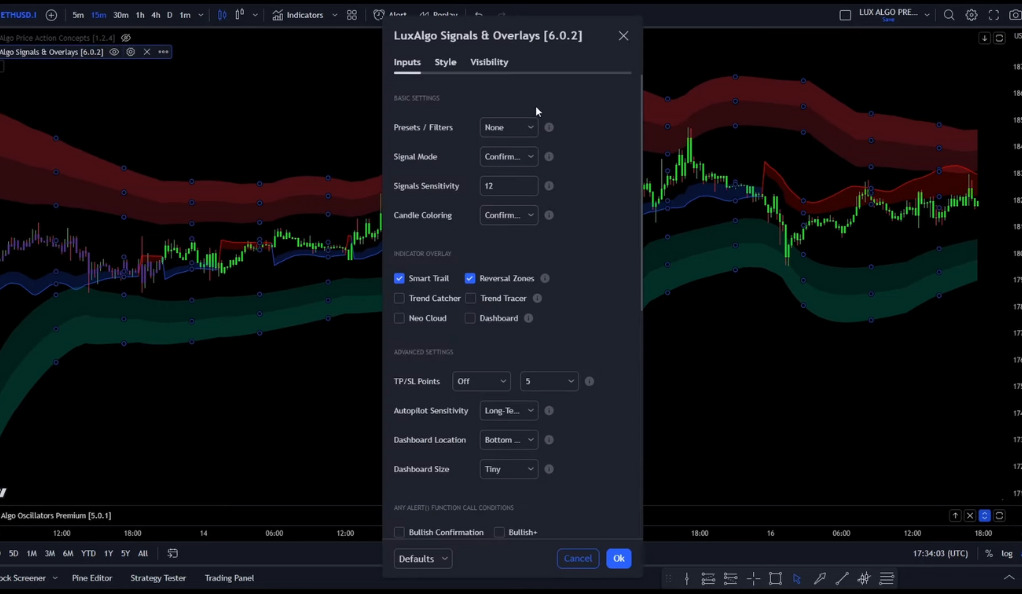This screenshot has width=1022, height=594.
Task: Show info for Dashboard Size
Action: click(x=549, y=469)
